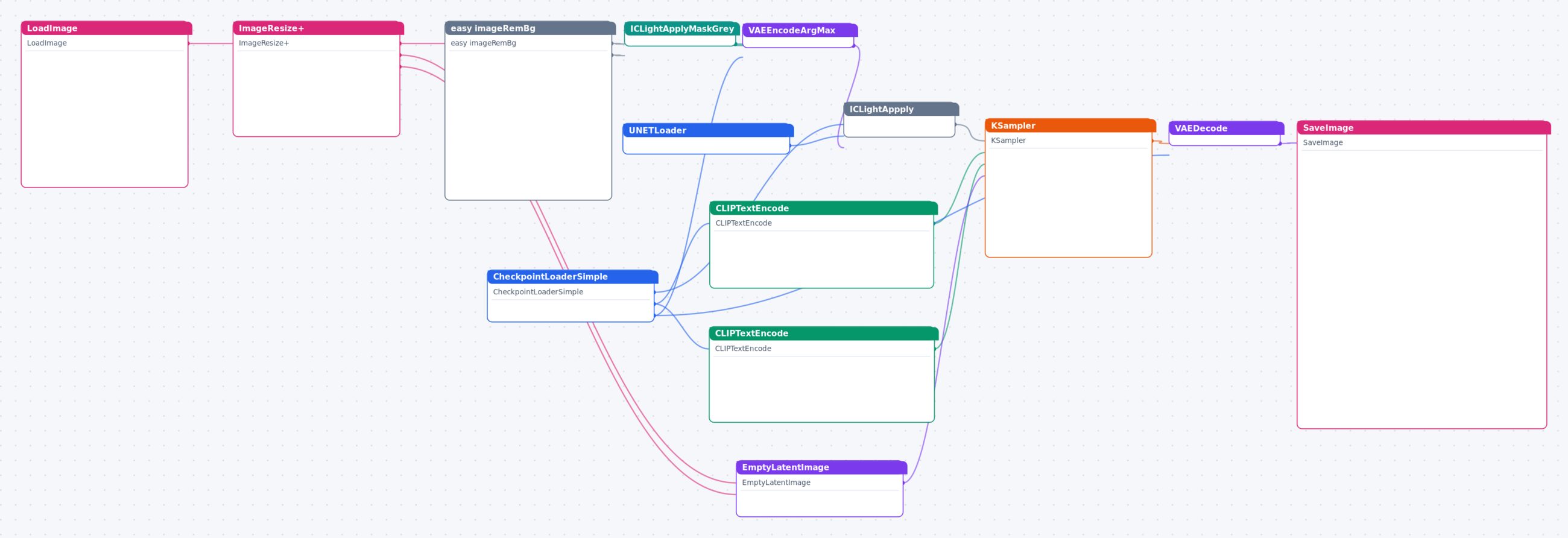Click the easy imageRemBg body label

[483, 43]
